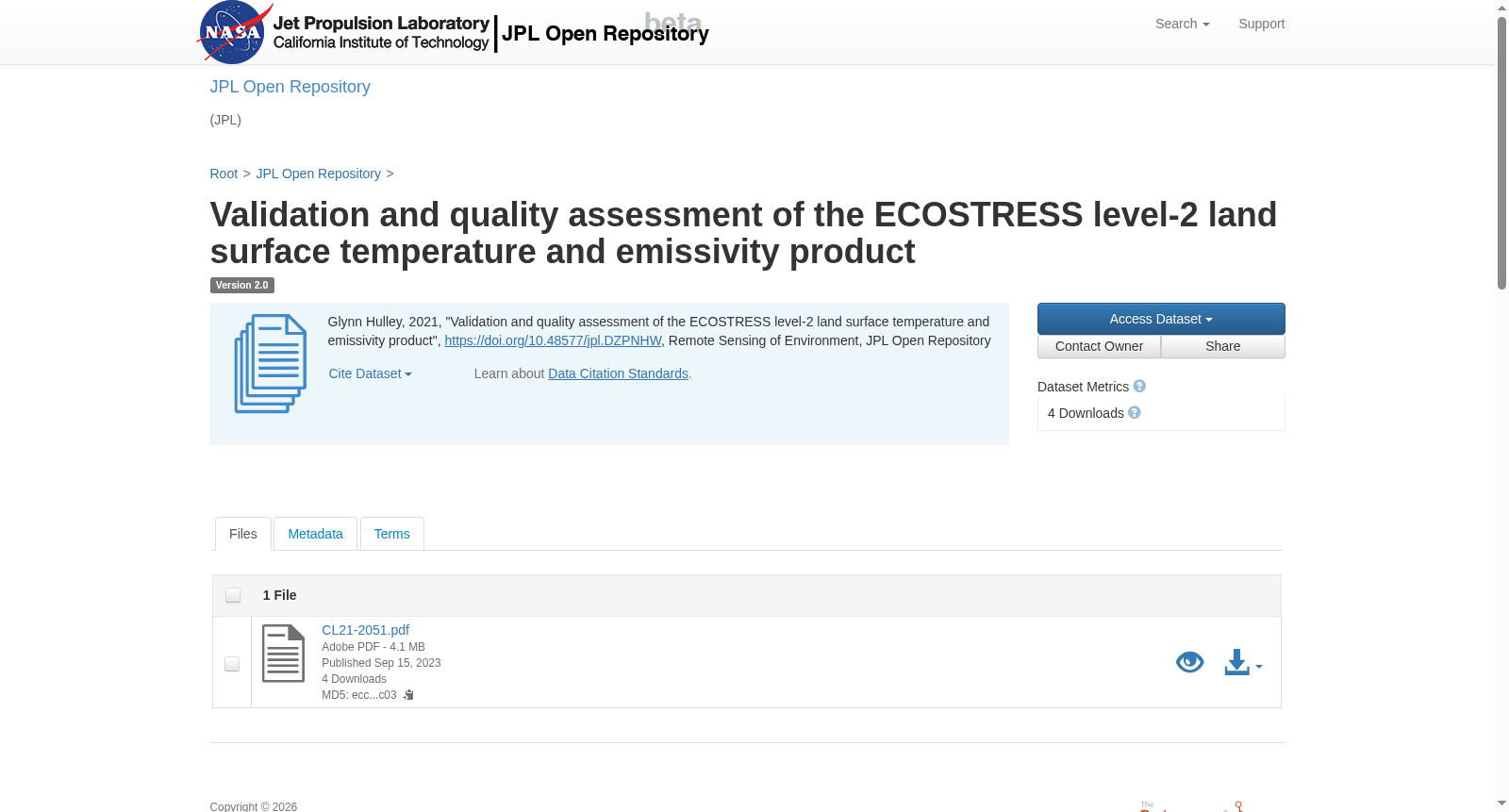Go to Root breadcrumb link
1509x812 pixels.
[x=224, y=174]
